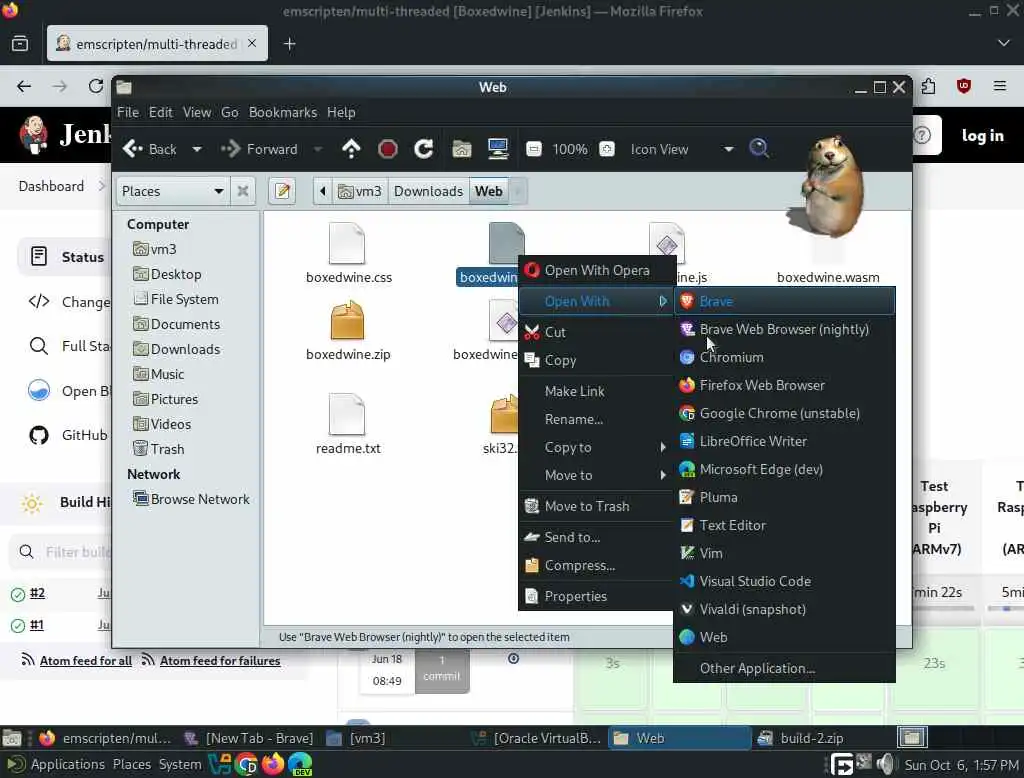This screenshot has height=778, width=1024.
Task: Click path bar left scroll arrow
Action: pos(323,191)
